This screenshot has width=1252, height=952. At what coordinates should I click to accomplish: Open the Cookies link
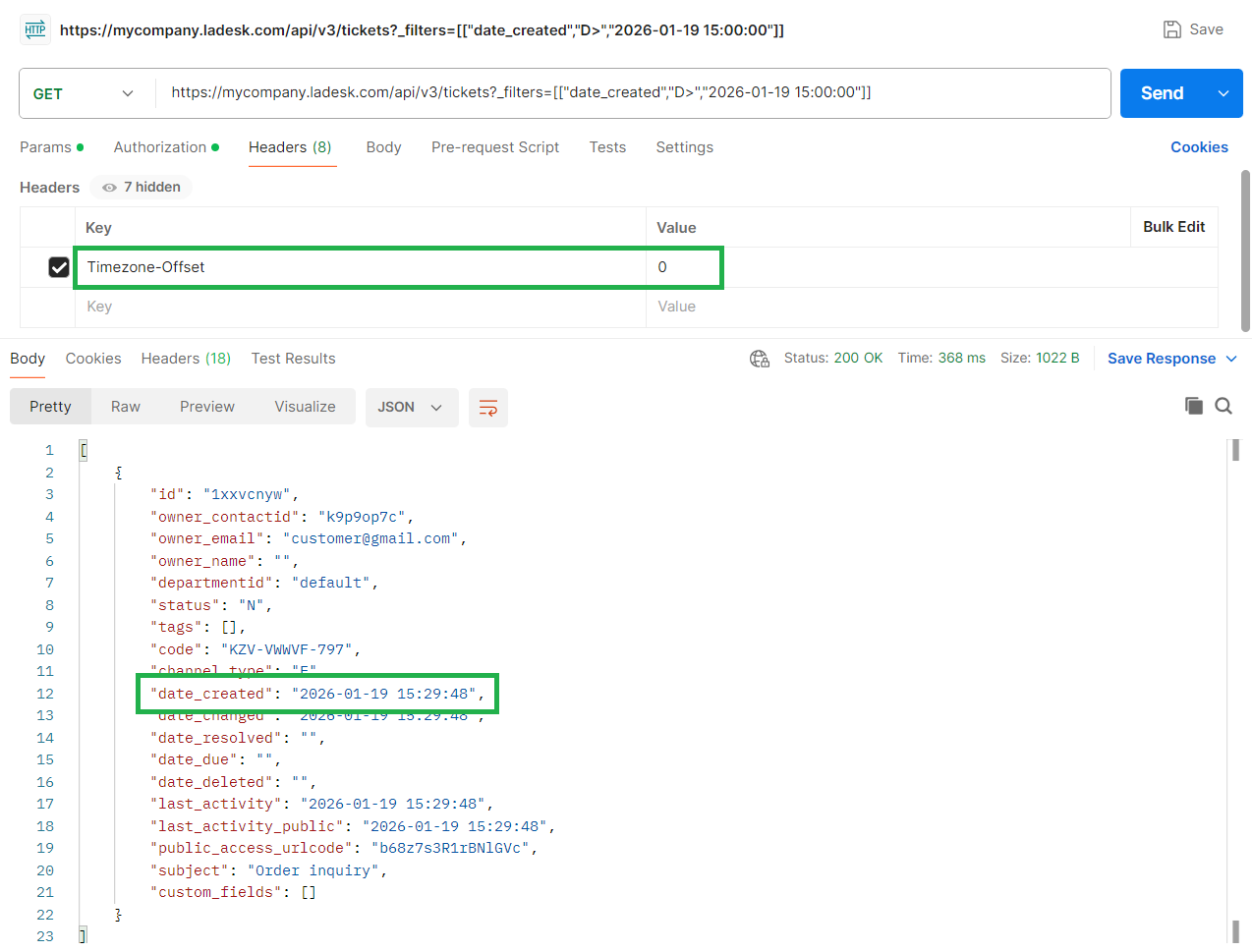(1199, 147)
